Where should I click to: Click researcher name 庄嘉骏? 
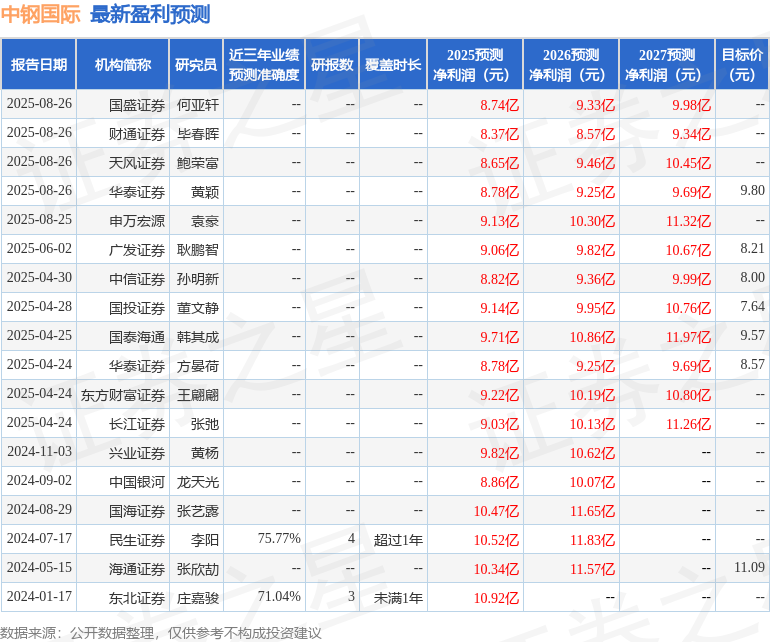(198, 598)
